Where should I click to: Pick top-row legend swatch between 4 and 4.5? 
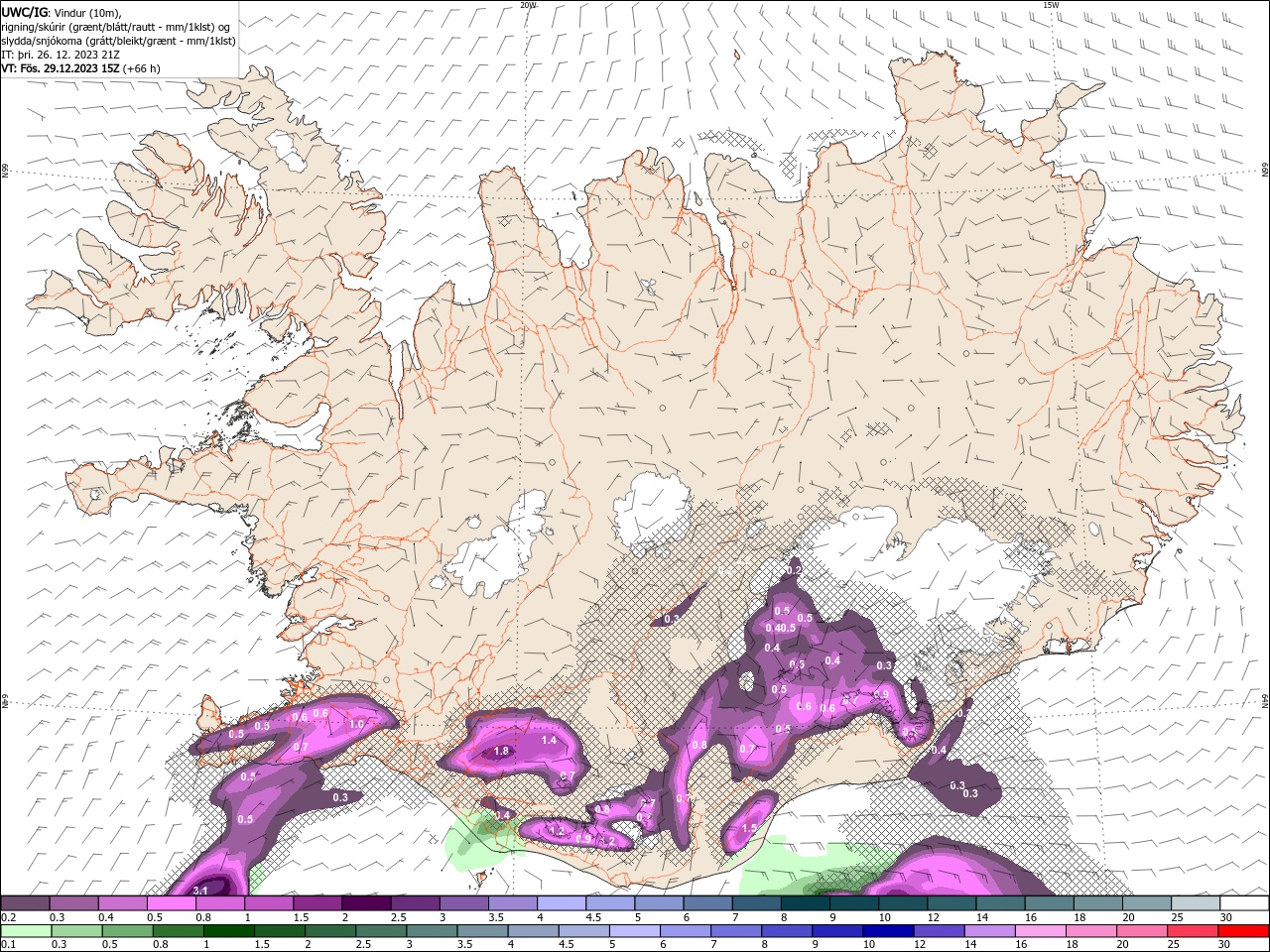coord(562,903)
